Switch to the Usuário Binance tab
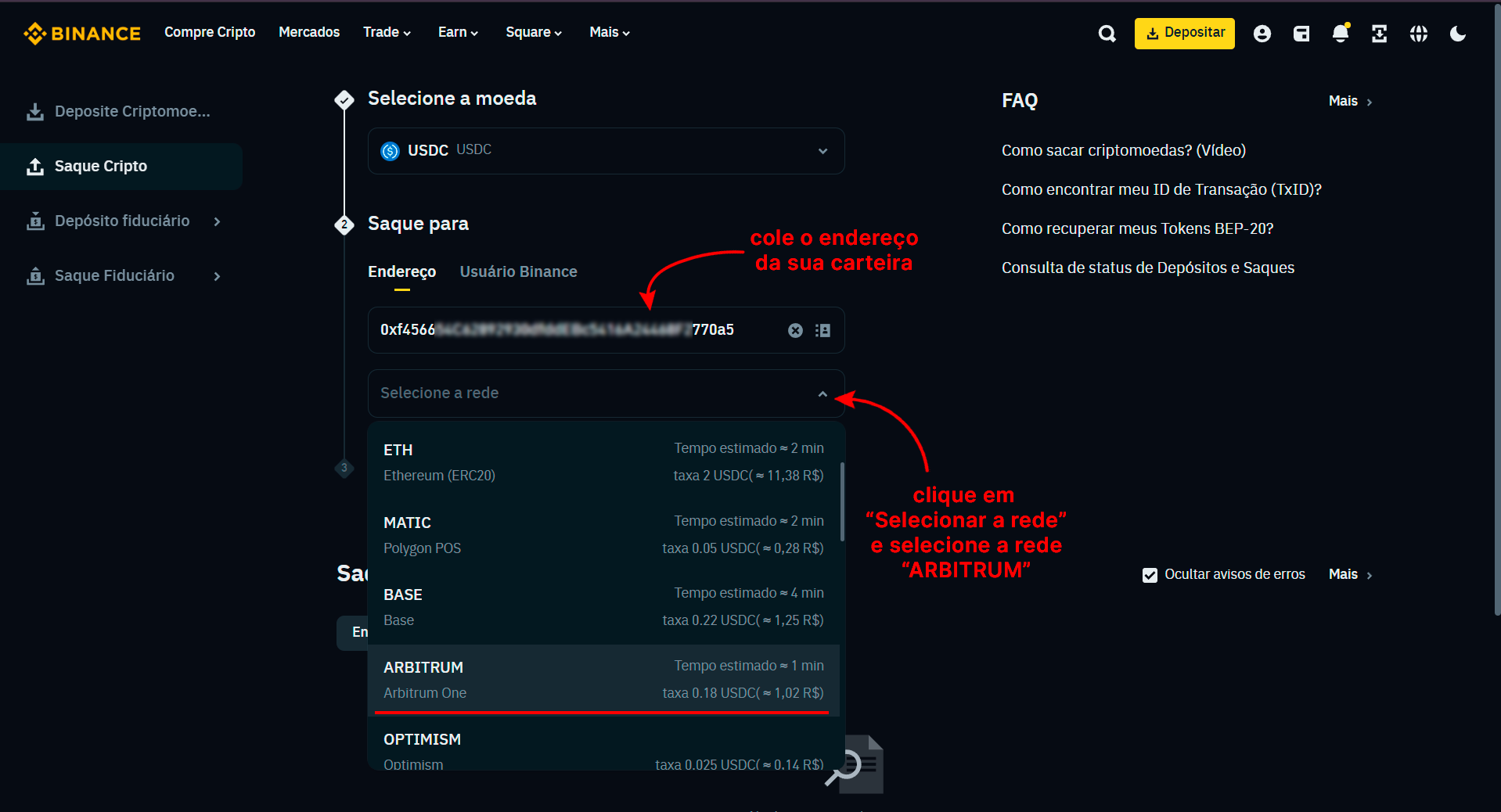Screen dimensions: 1501x812 pyautogui.click(x=518, y=271)
